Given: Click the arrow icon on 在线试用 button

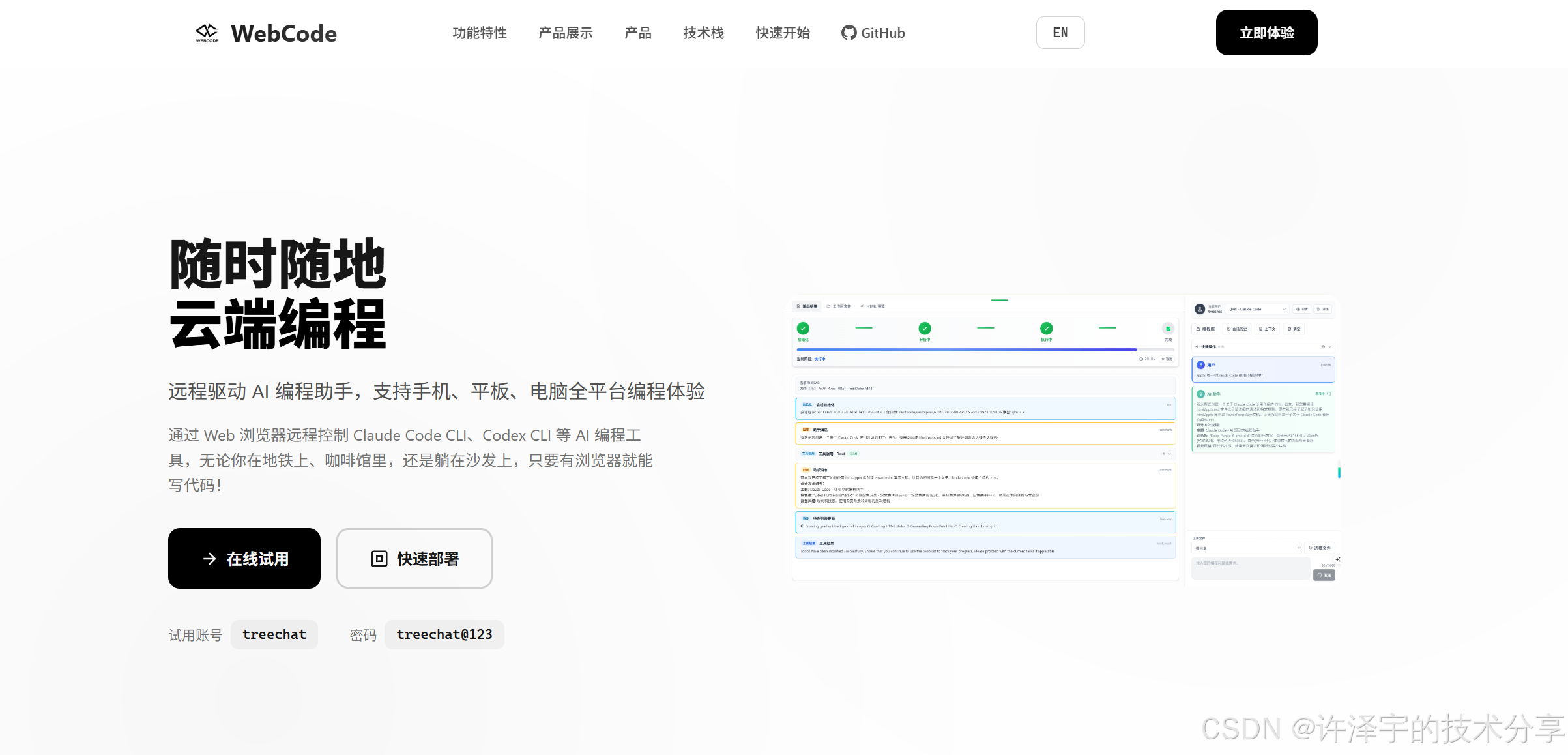Looking at the screenshot, I should [x=209, y=559].
